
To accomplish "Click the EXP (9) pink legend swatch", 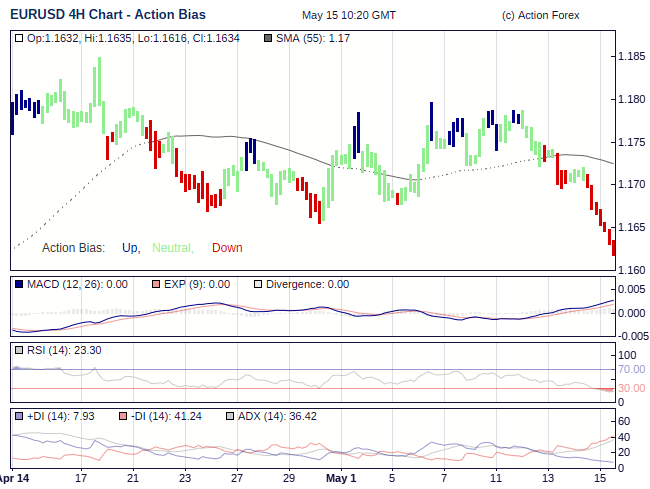I will [x=156, y=284].
